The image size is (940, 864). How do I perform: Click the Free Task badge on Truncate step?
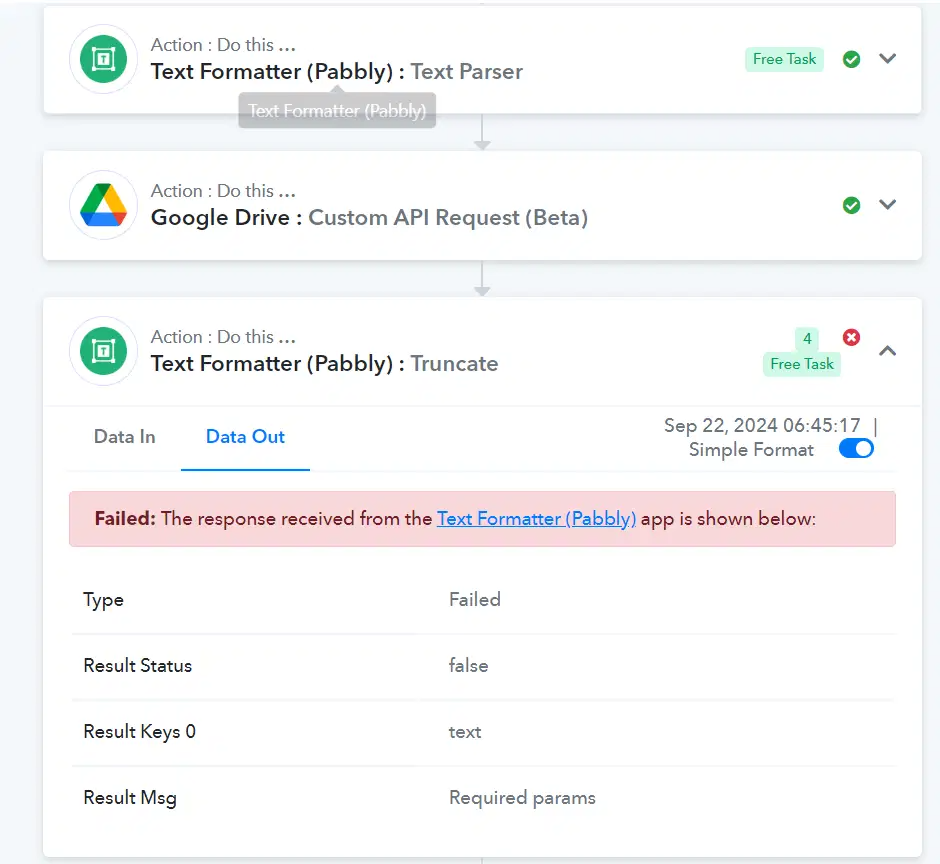[802, 364]
